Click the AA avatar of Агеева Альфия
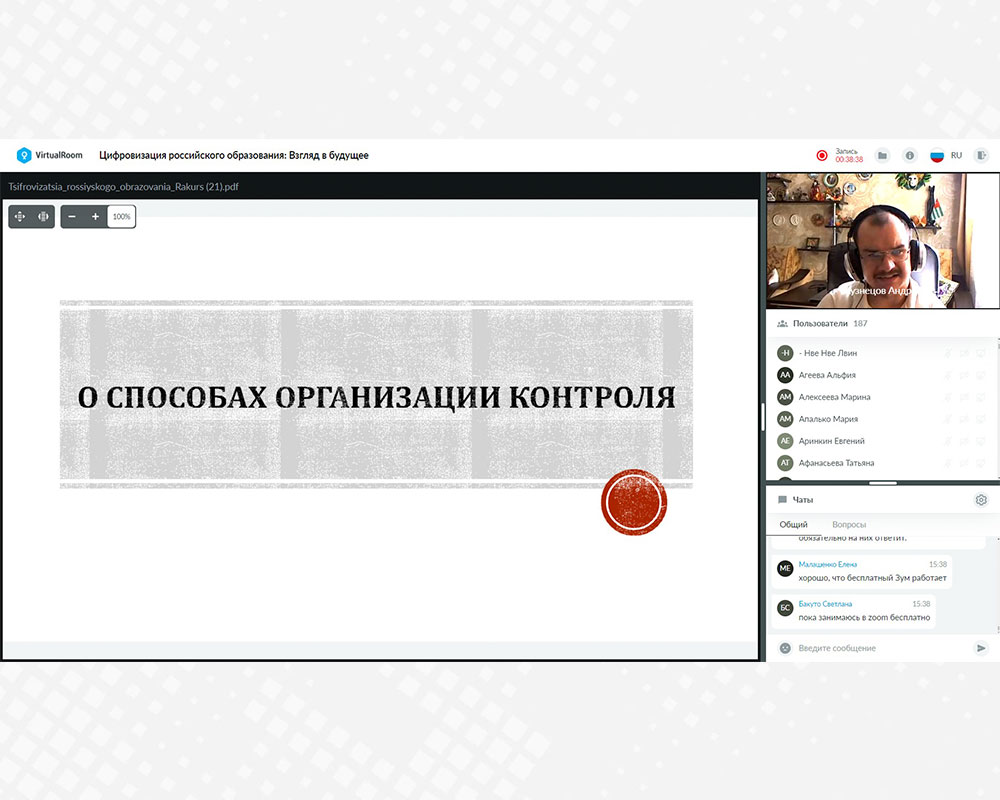Viewport: 1000px width, 800px height. [x=785, y=375]
